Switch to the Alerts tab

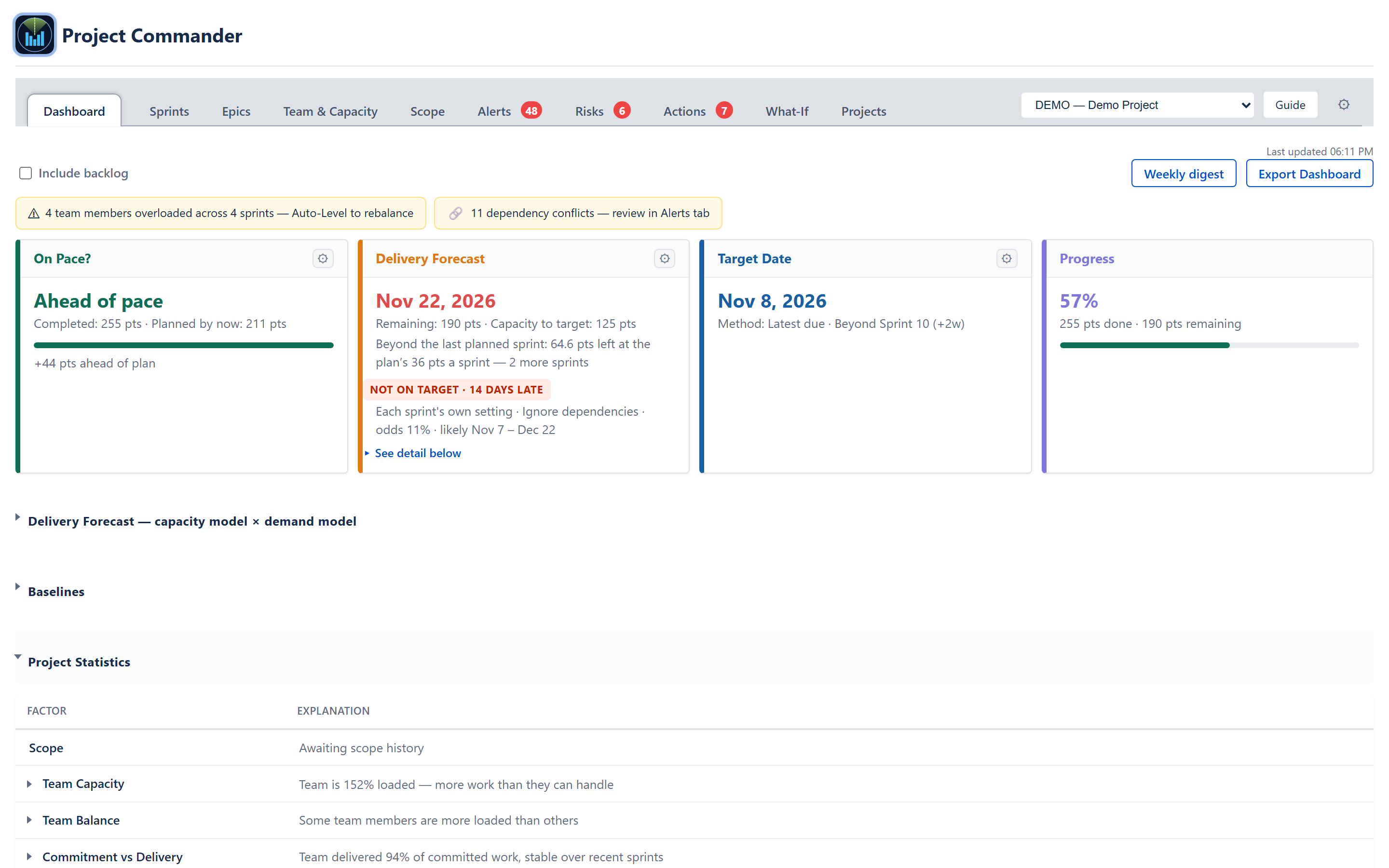[x=493, y=111]
